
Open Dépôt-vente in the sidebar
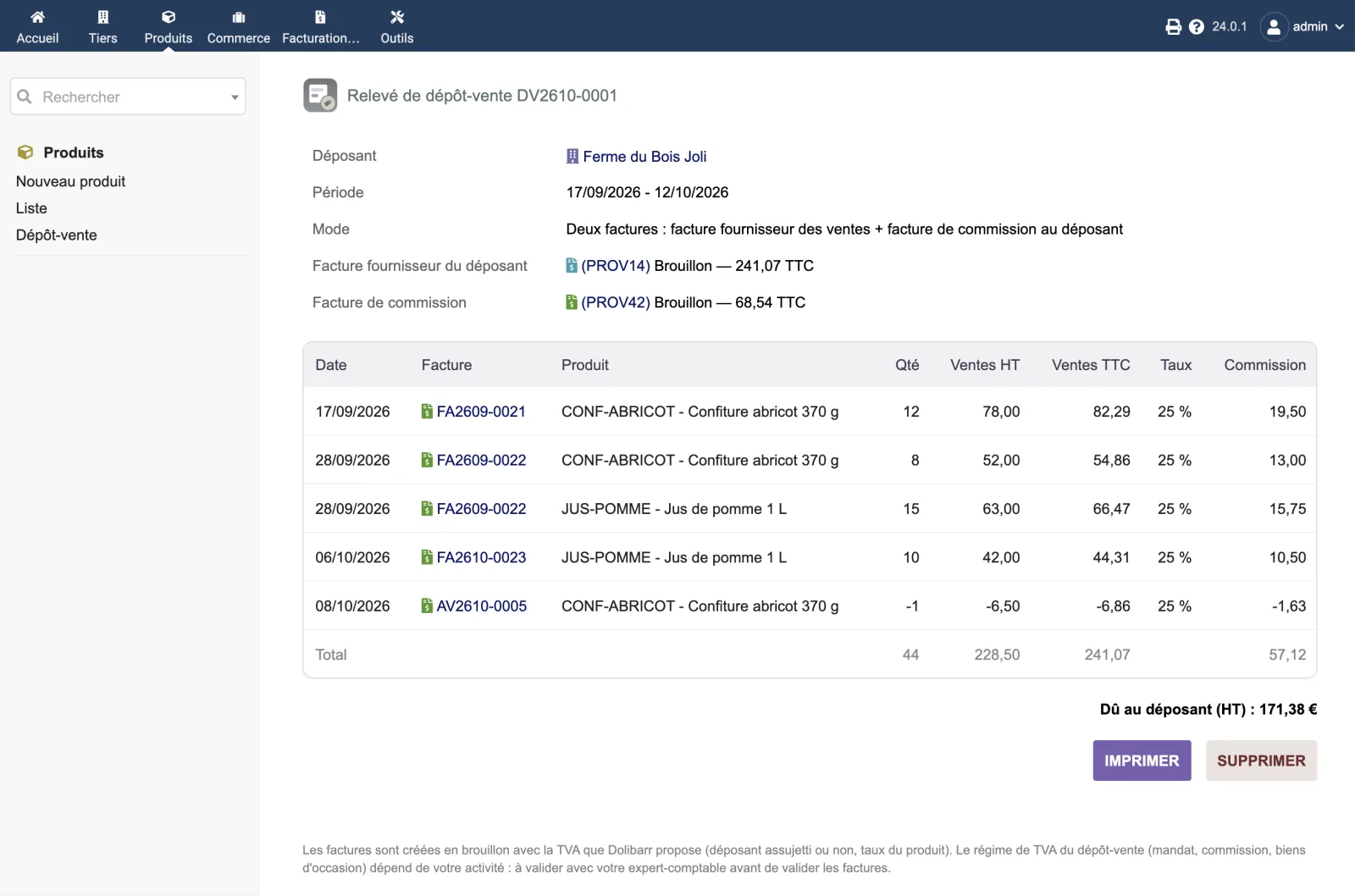(56, 235)
